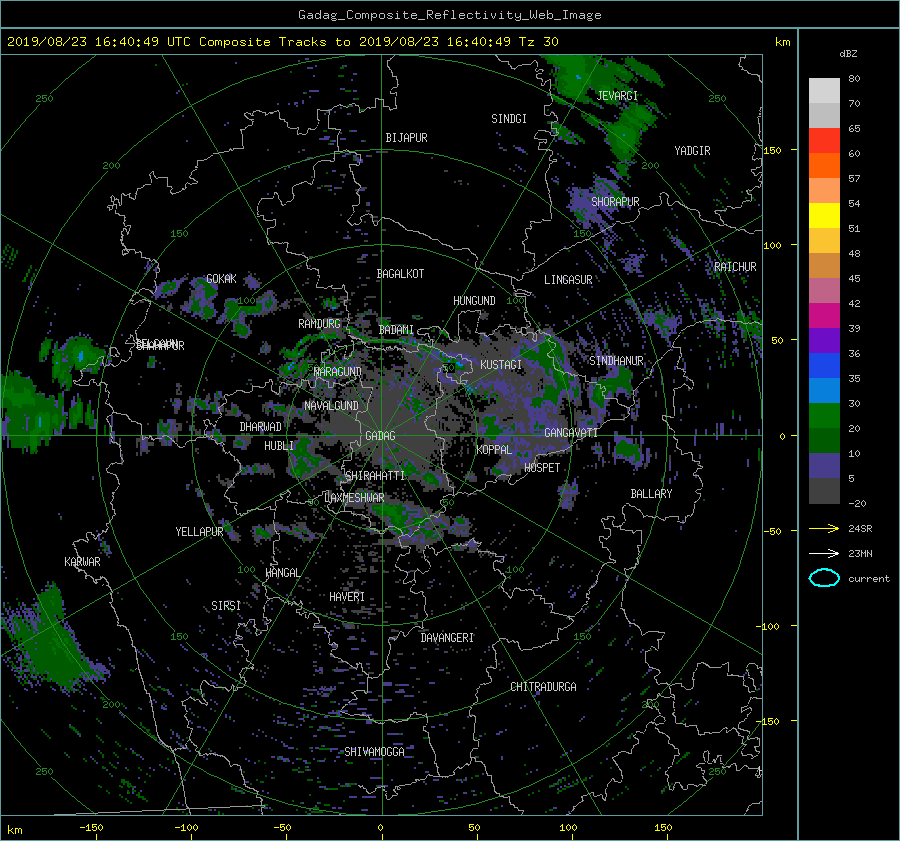Click the 'current' legend text

click(869, 579)
